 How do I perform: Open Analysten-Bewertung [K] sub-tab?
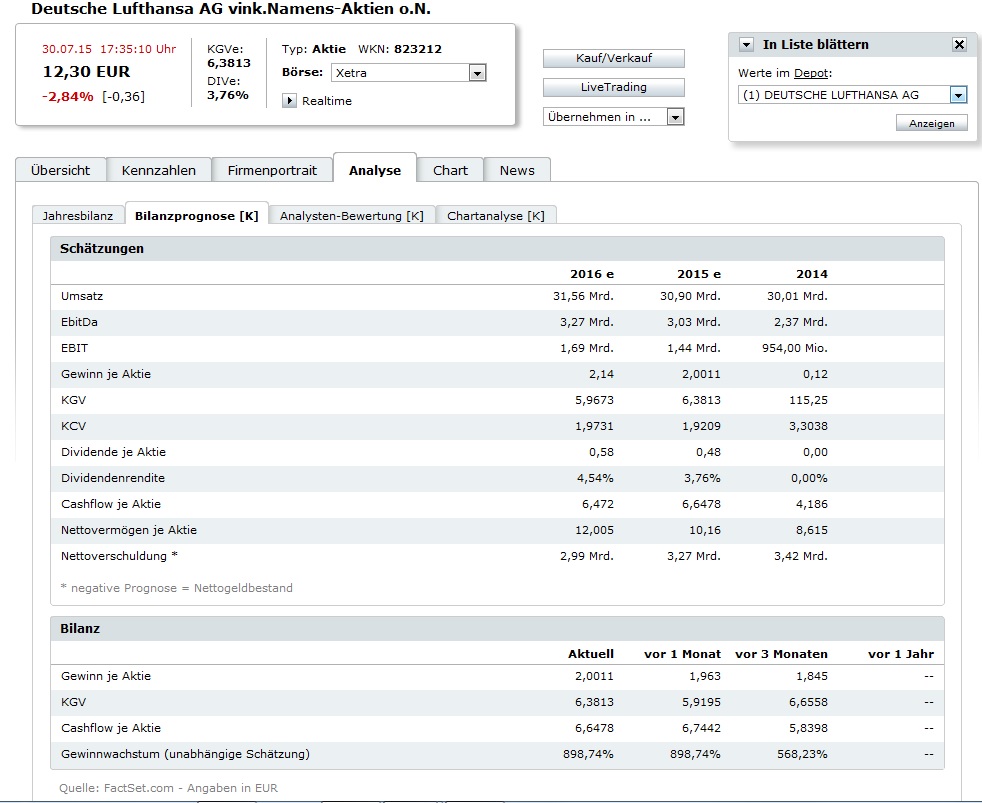pos(351,216)
